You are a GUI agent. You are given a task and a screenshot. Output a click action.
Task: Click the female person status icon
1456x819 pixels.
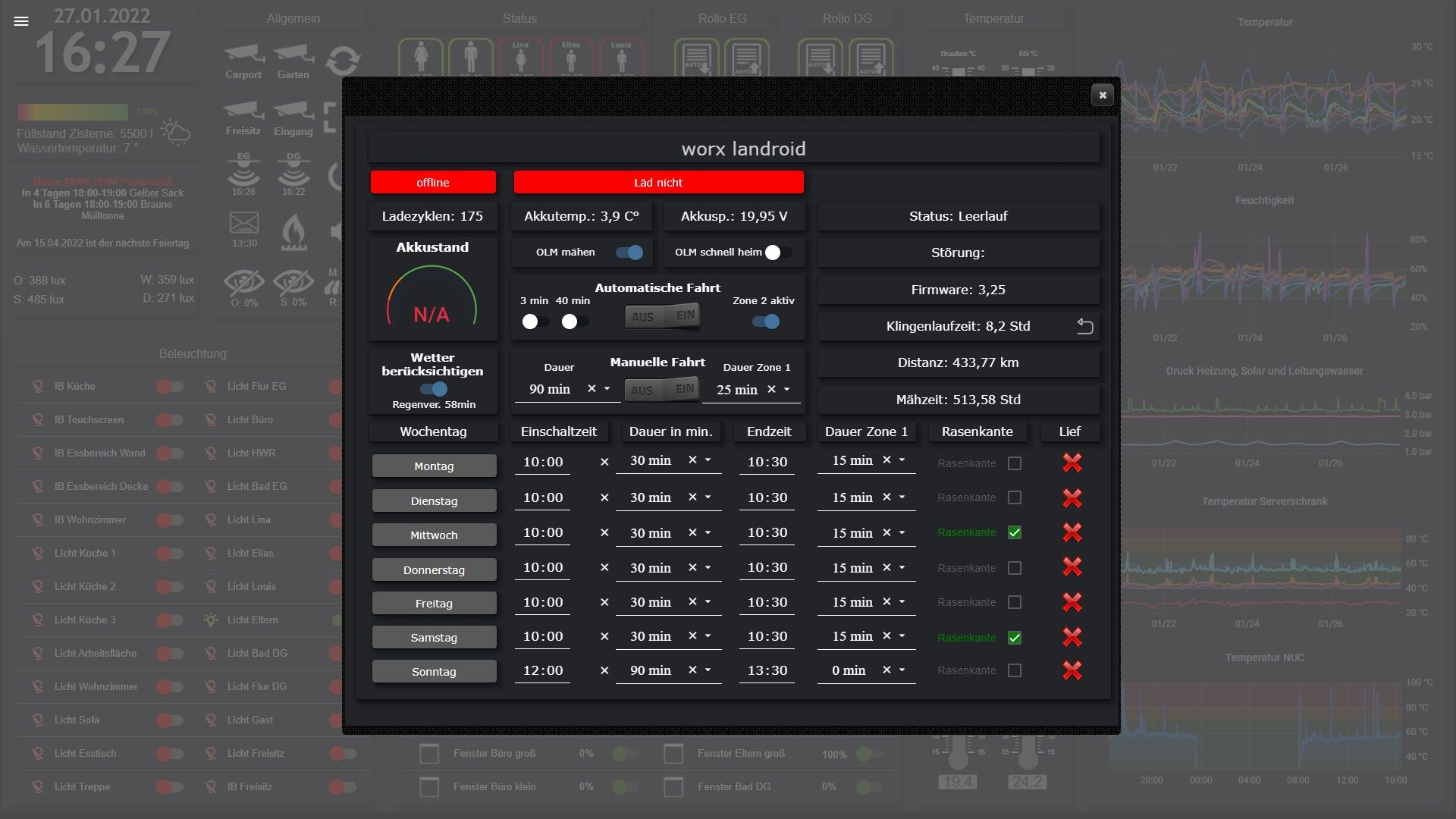(x=421, y=58)
